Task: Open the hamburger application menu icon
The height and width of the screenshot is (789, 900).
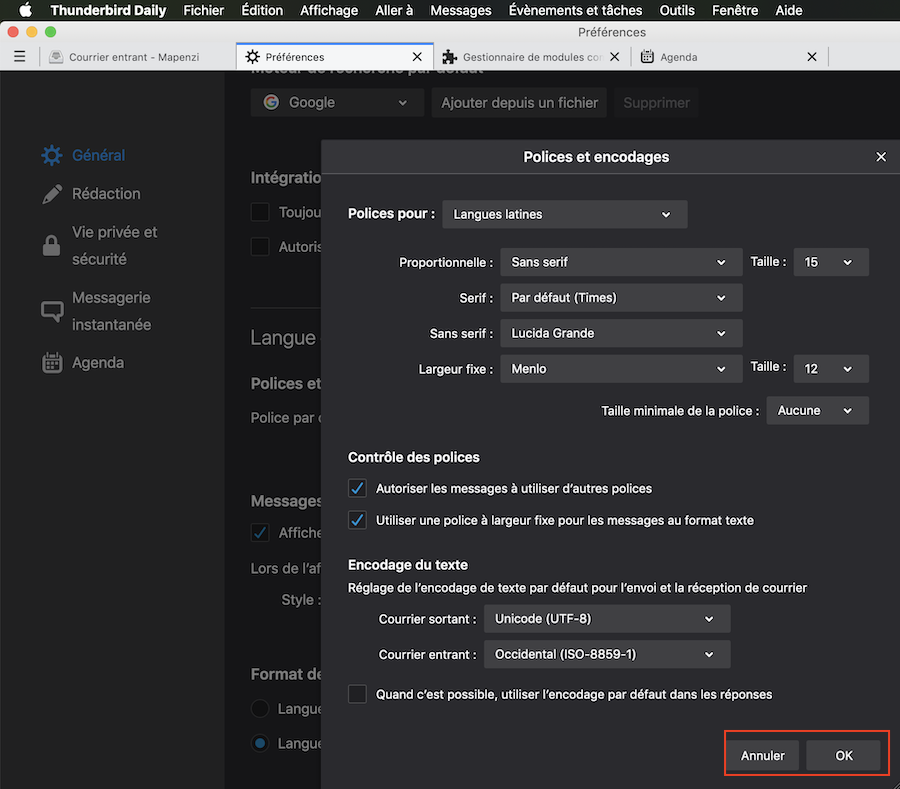Action: pos(19,57)
